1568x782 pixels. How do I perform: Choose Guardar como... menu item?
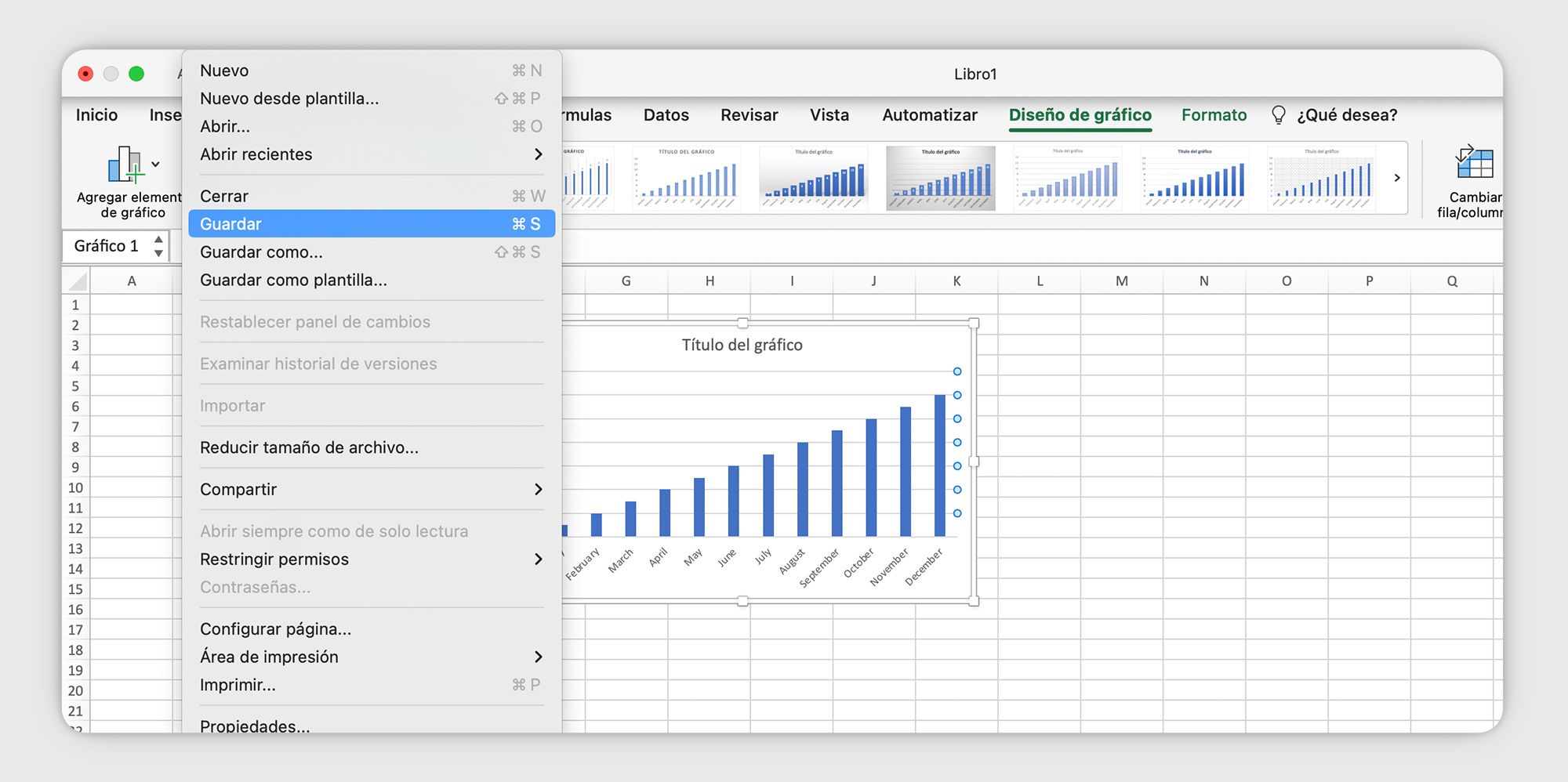tap(372, 252)
